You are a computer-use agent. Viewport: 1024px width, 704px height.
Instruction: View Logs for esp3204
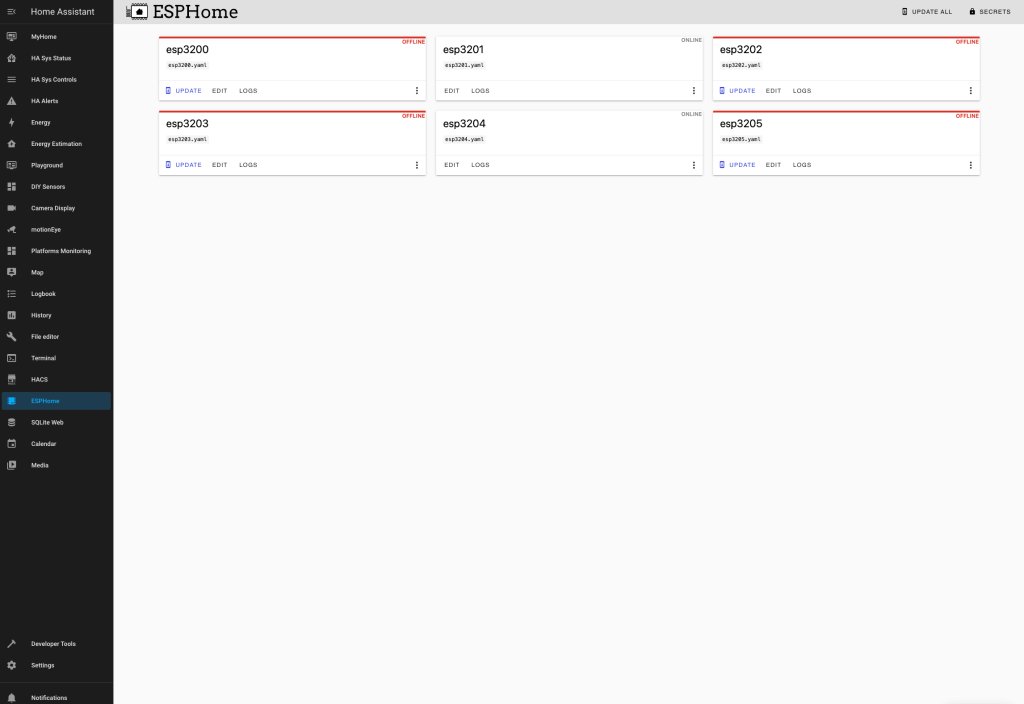click(x=480, y=165)
